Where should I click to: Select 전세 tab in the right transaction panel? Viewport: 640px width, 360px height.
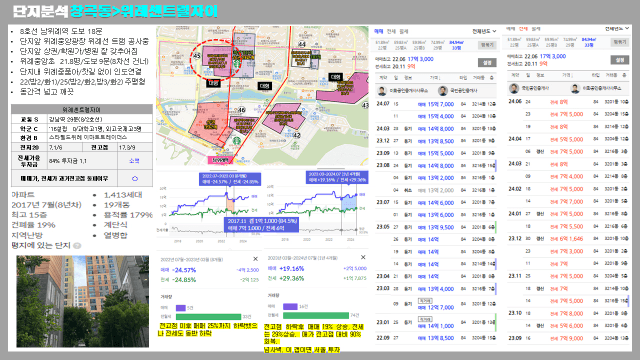click(x=523, y=29)
